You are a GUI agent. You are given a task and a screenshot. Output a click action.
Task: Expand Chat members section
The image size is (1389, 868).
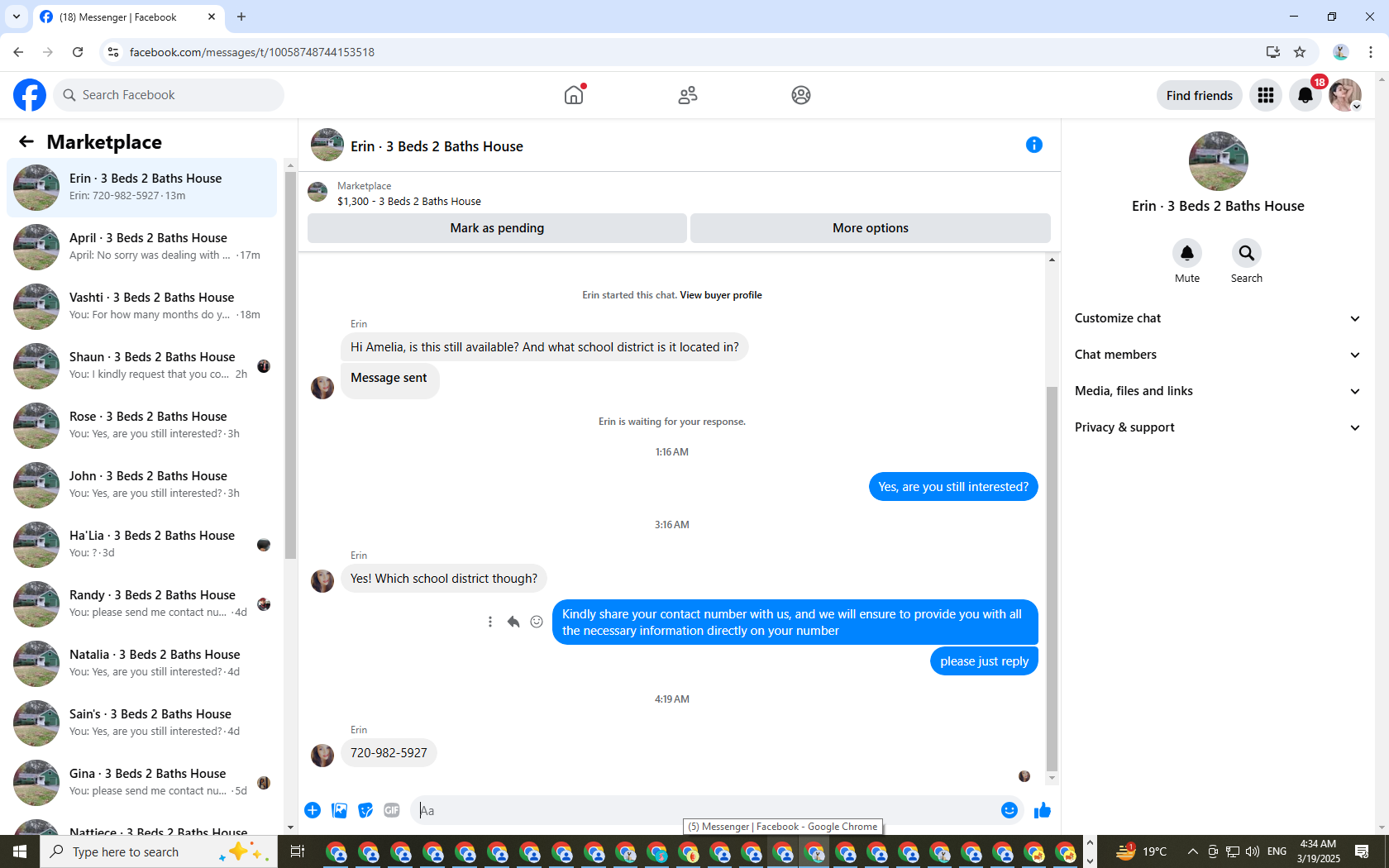click(x=1217, y=355)
